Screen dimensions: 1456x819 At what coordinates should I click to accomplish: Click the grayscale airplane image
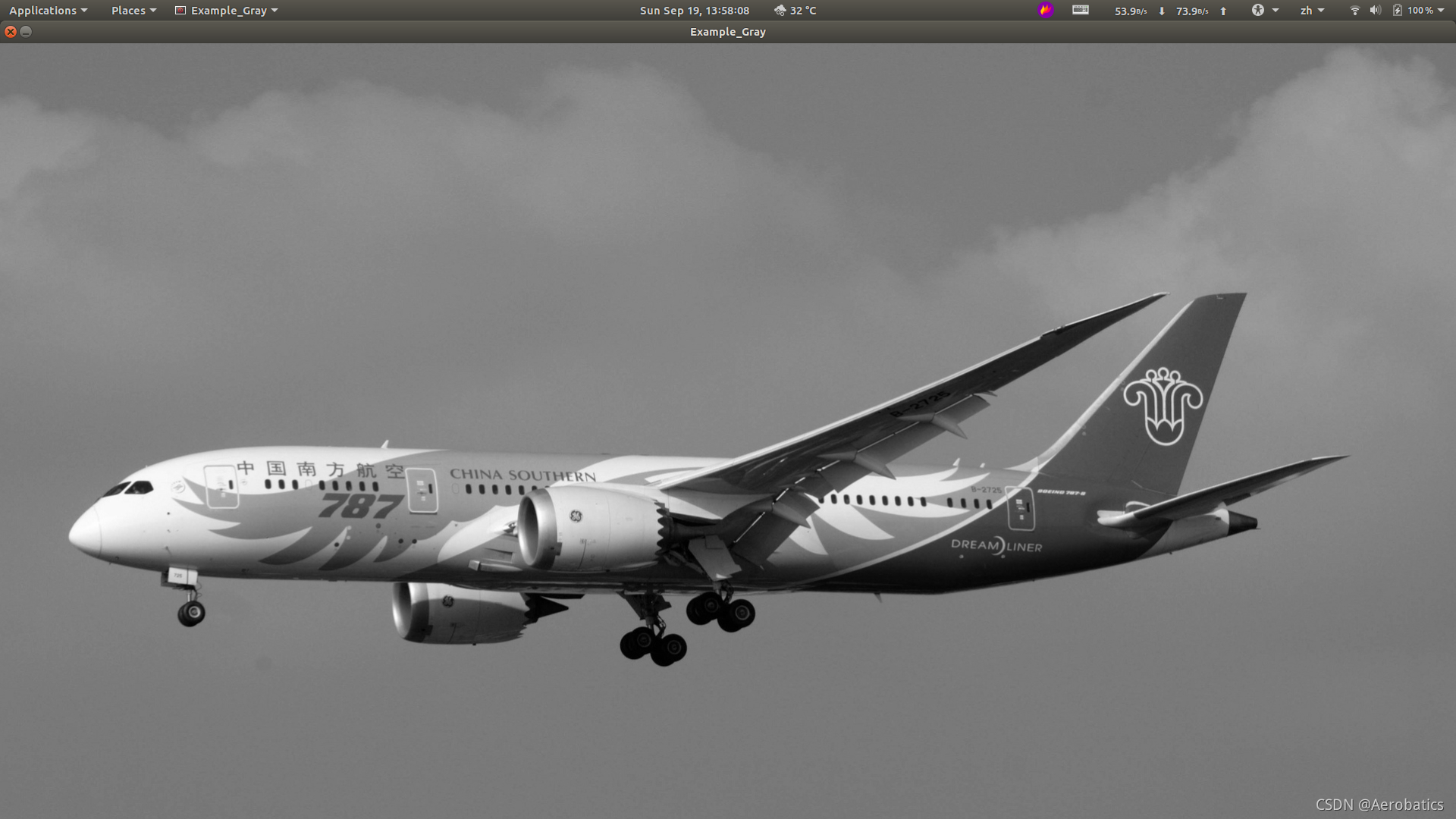pos(728,431)
